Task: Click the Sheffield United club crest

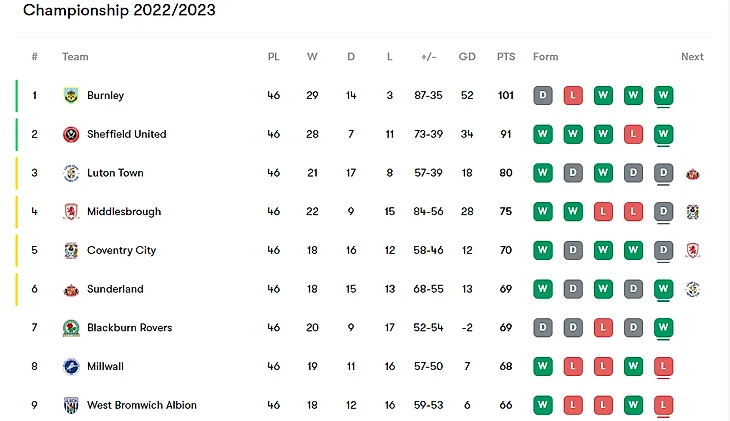Action: click(x=71, y=134)
